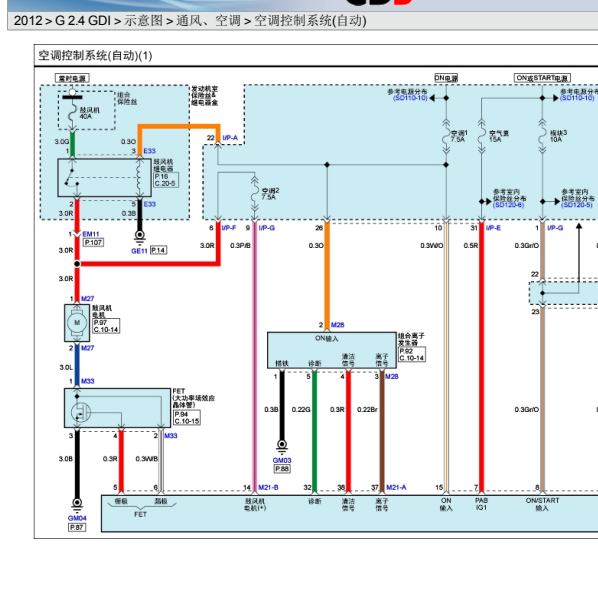Open the SD120-6 fuse distribution link
This screenshot has width=598, height=601.
click(x=508, y=205)
